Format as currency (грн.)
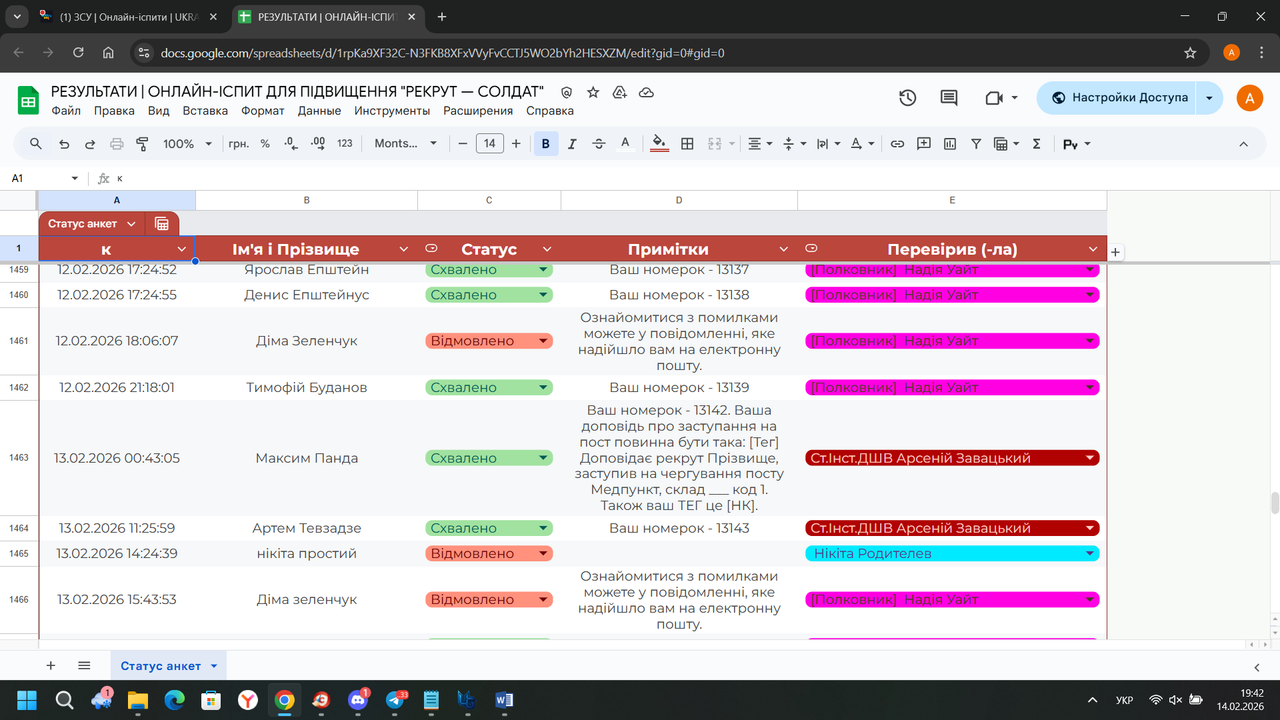Image resolution: width=1280 pixels, height=720 pixels. pyautogui.click(x=239, y=144)
